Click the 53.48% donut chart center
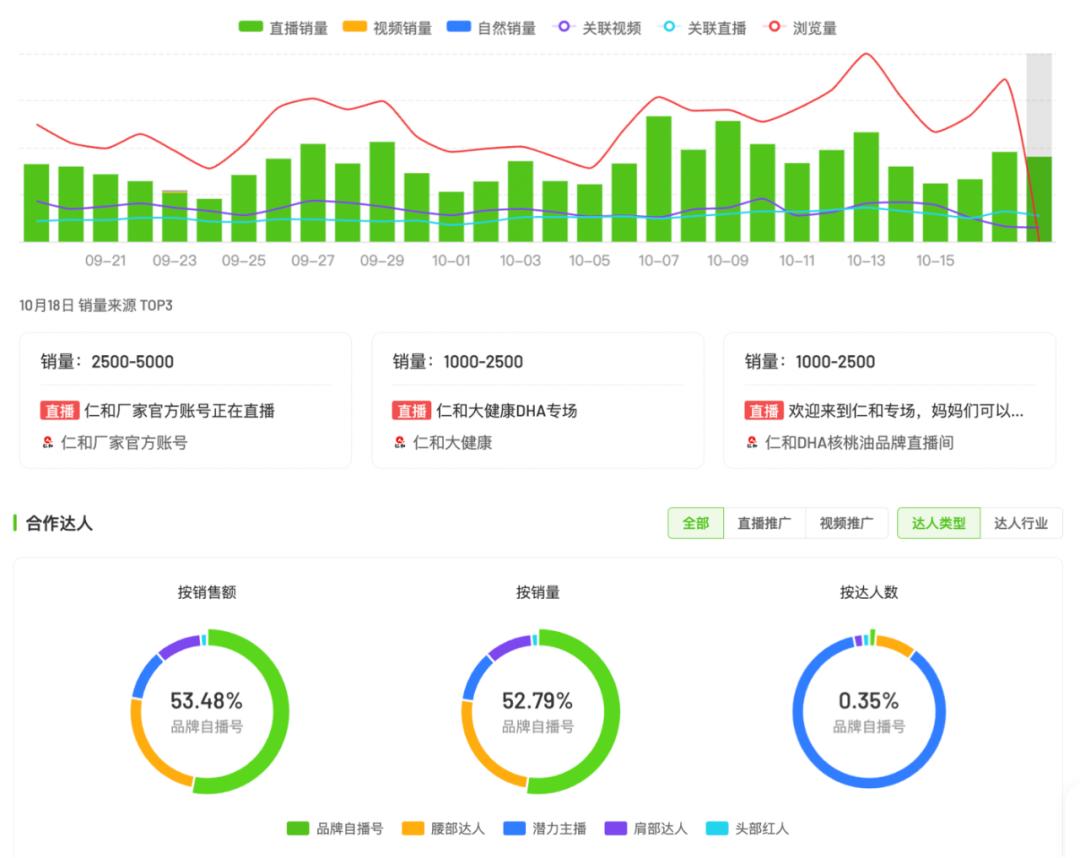 pos(206,706)
